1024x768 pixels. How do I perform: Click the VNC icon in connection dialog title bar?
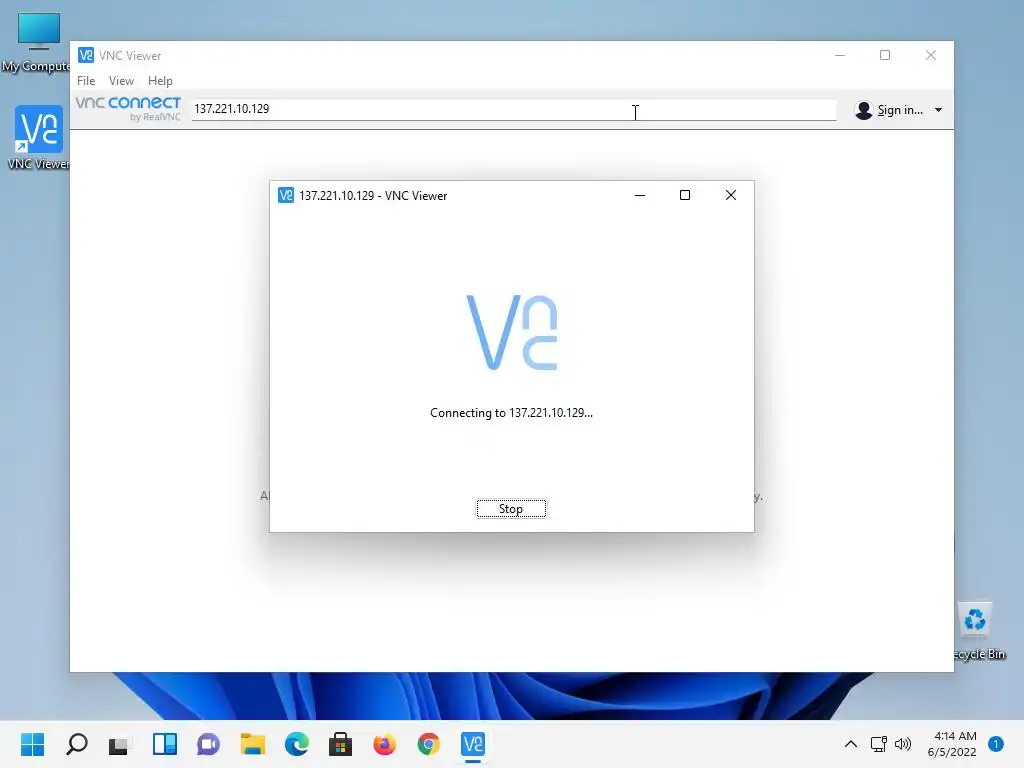click(285, 195)
